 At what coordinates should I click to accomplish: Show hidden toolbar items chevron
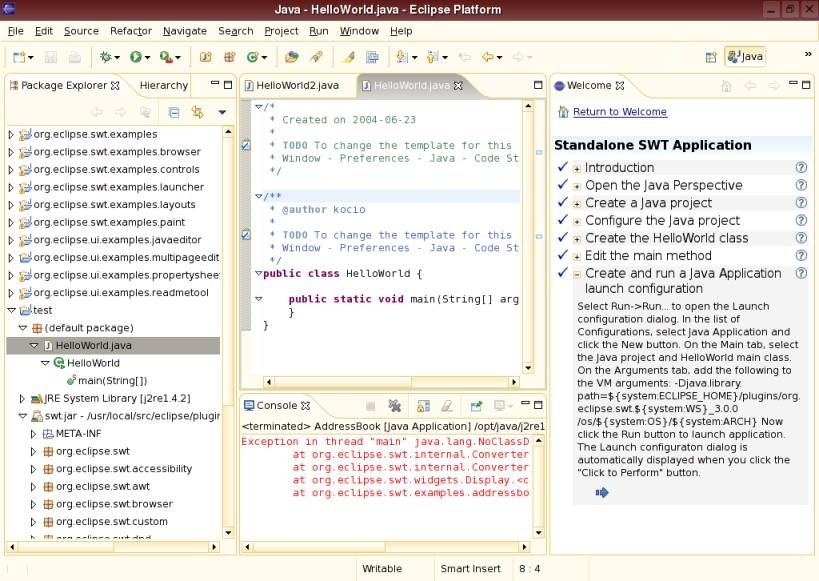click(808, 54)
